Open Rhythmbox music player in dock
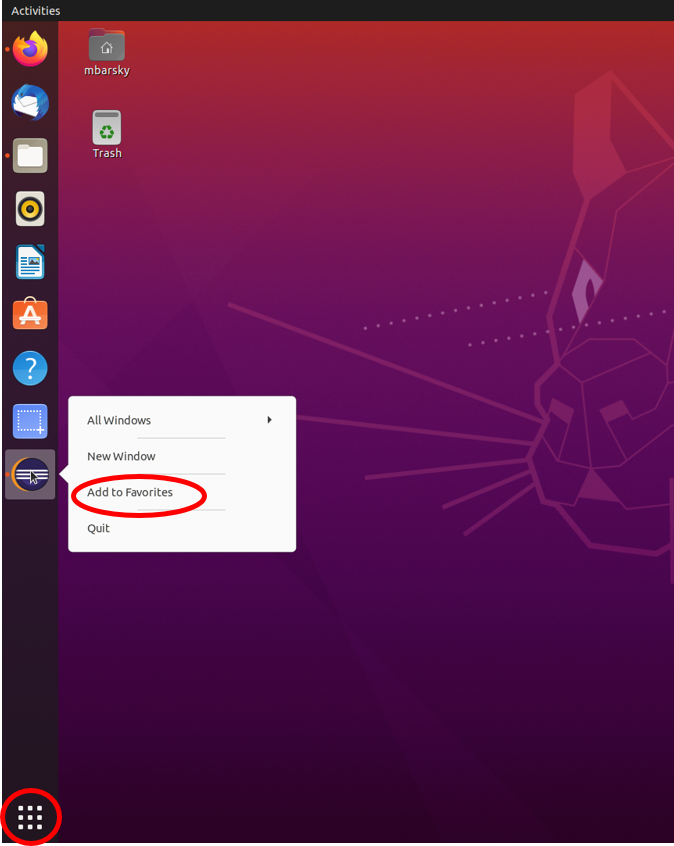This screenshot has height=846, width=674. [x=30, y=209]
